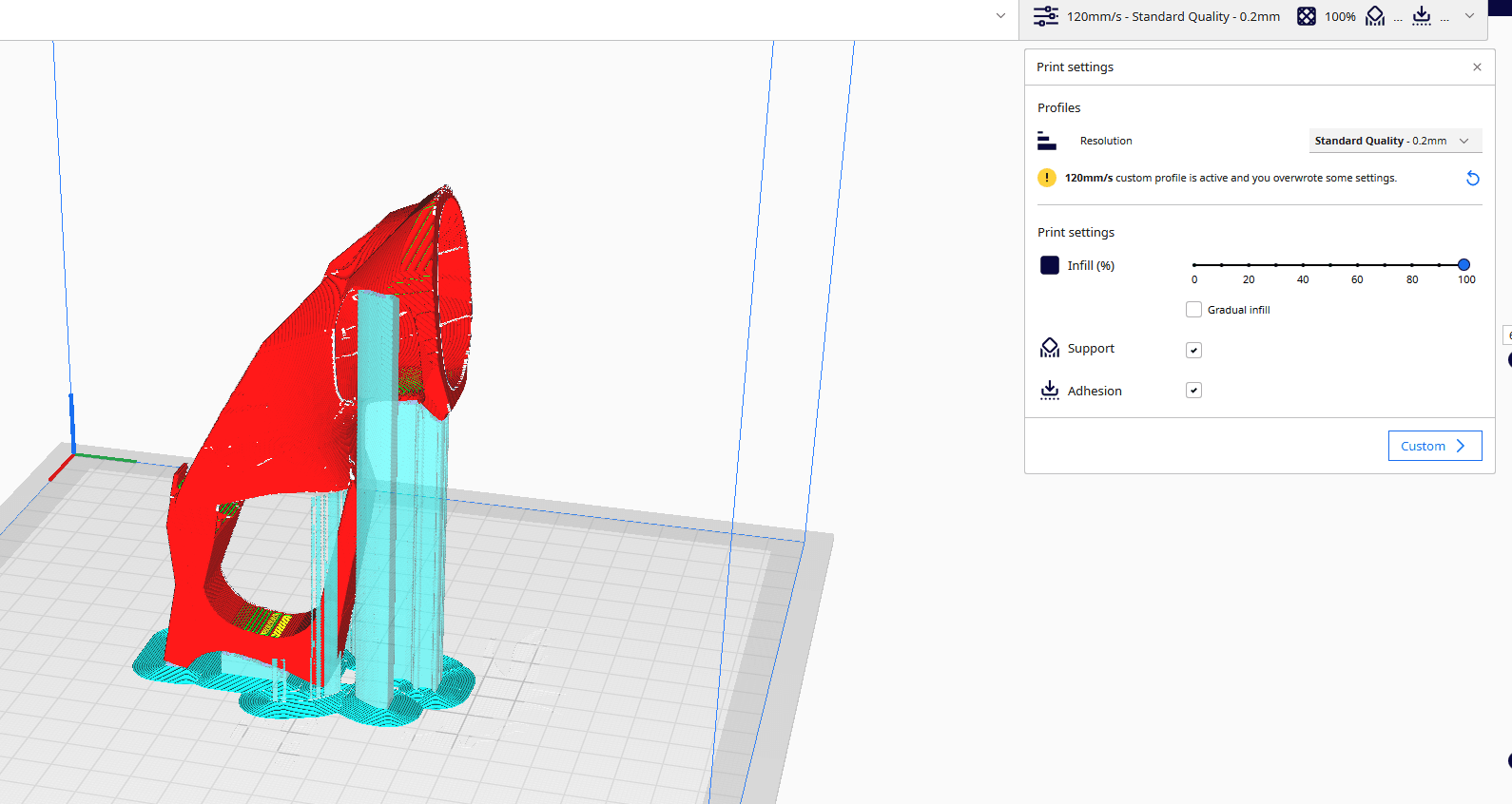
Task: Click the support icon in header bar
Action: pos(1375,16)
